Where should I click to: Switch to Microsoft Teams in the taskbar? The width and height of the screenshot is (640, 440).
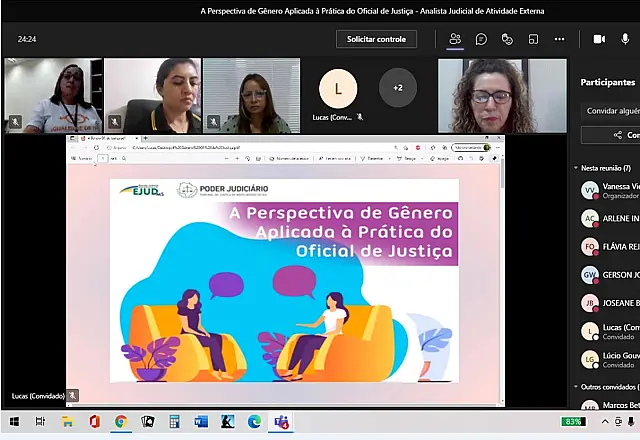pos(281,422)
